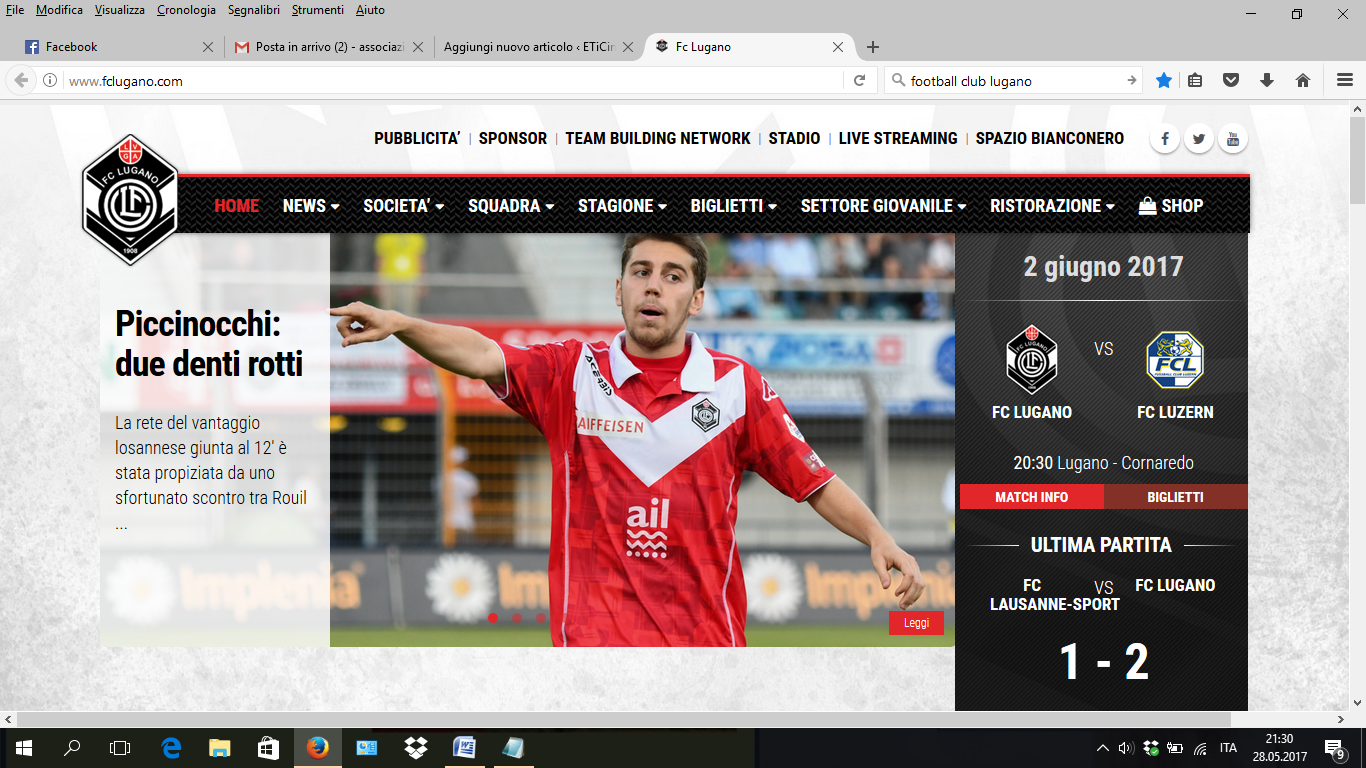Screen dimensions: 1366x768
Task: Click the FC Lugano crest logo
Action: point(129,200)
